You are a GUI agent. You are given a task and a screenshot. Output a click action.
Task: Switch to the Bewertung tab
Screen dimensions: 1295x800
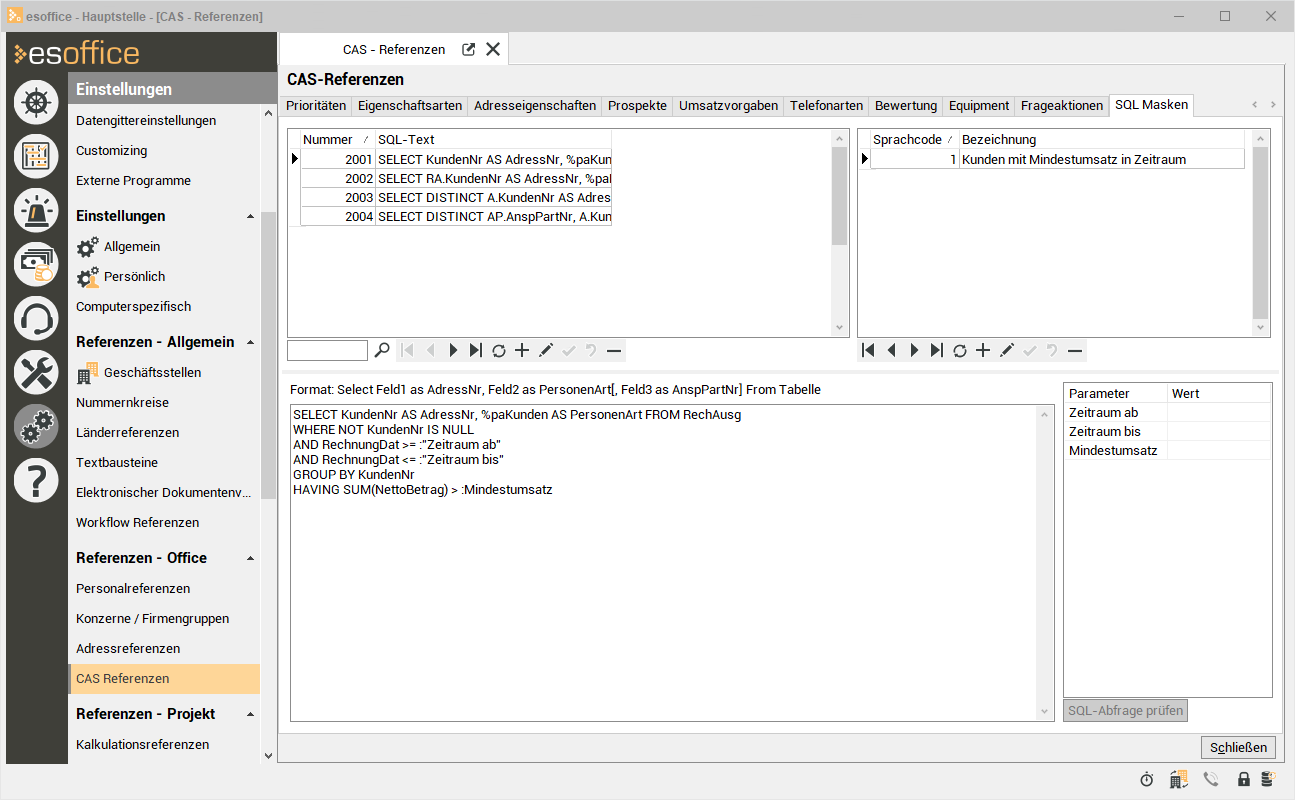906,105
